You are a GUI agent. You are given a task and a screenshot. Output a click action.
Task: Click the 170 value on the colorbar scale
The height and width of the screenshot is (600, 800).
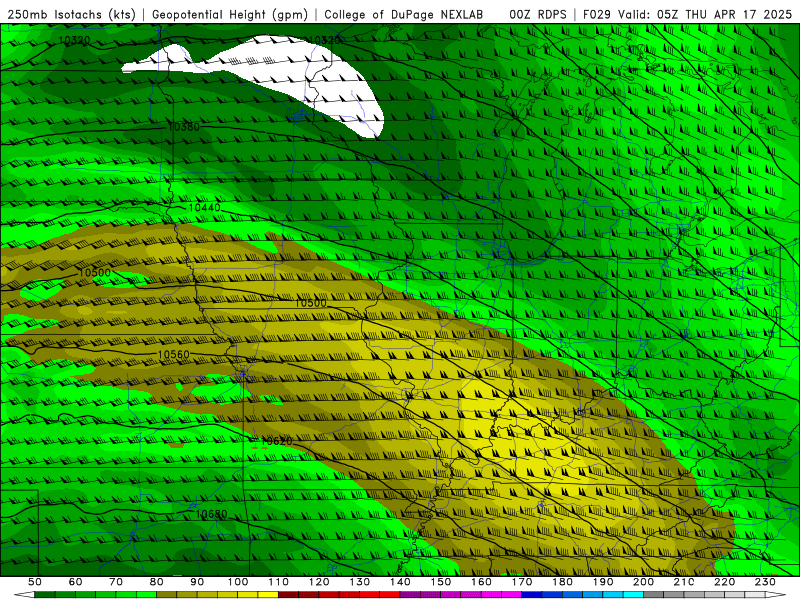point(522,582)
